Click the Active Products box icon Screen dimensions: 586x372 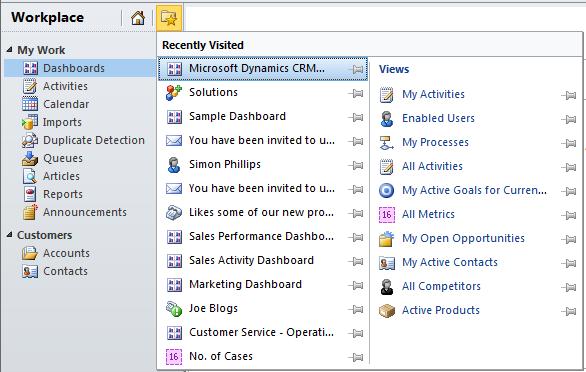[386, 310]
